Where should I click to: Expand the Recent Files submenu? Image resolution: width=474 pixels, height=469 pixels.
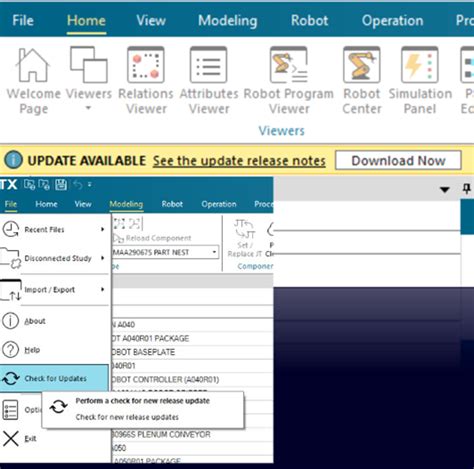pos(54,229)
